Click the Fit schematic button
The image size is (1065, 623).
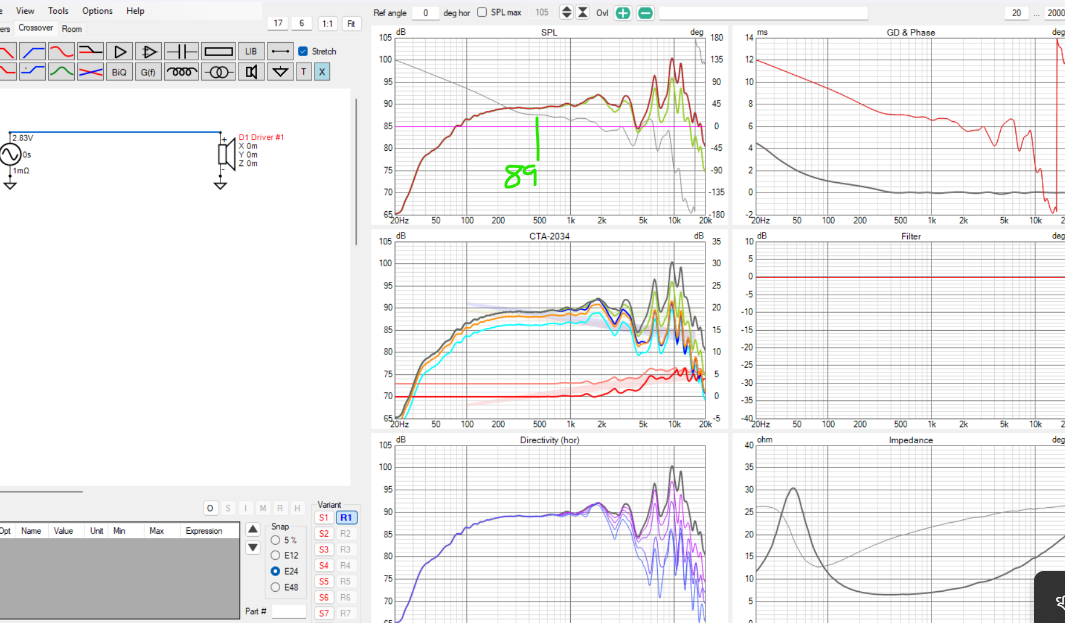coord(351,23)
